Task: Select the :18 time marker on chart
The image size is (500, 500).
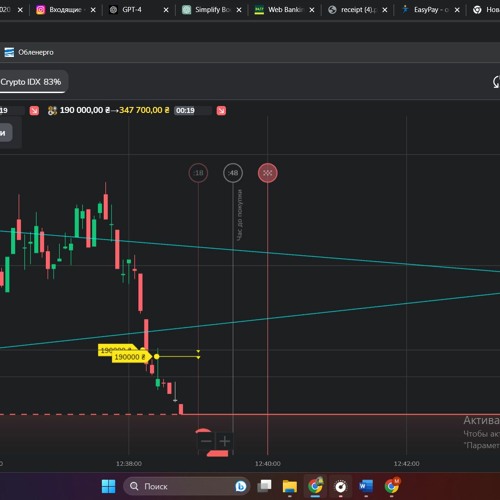Action: tap(198, 173)
